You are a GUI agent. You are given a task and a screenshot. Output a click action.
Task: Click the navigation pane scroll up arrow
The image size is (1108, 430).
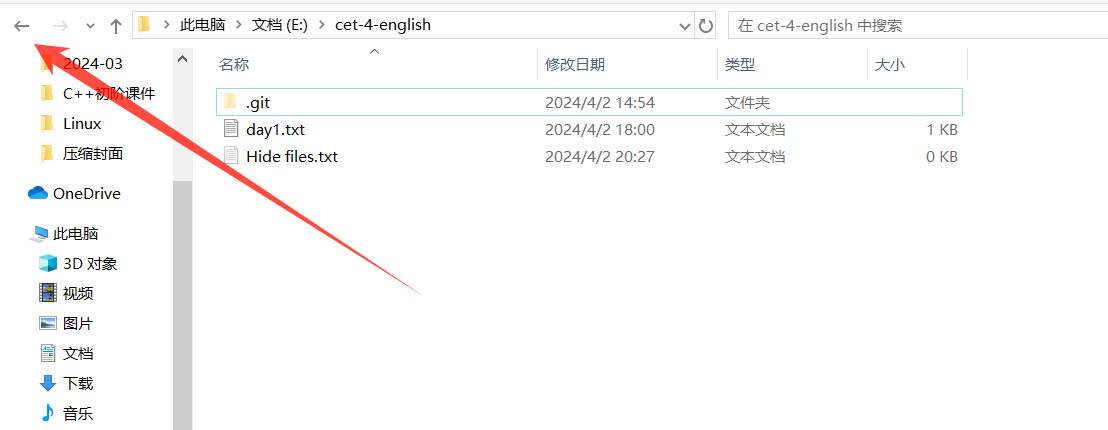(182, 59)
